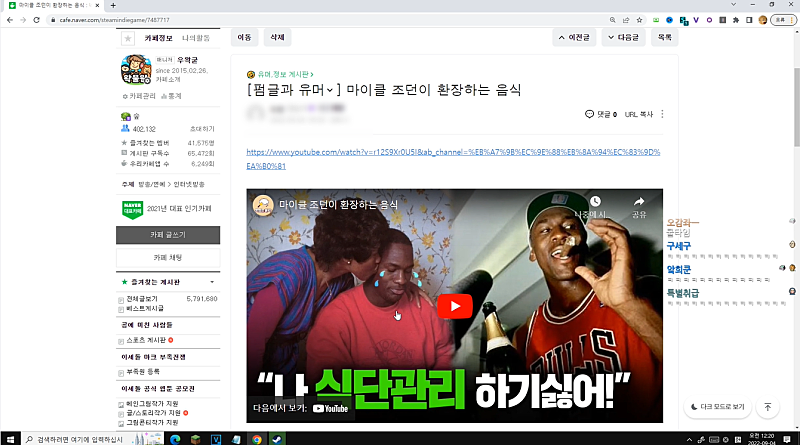This screenshot has width=800, height=445.
Task: Open Microsoft Edge from taskbar
Action: tap(175, 439)
